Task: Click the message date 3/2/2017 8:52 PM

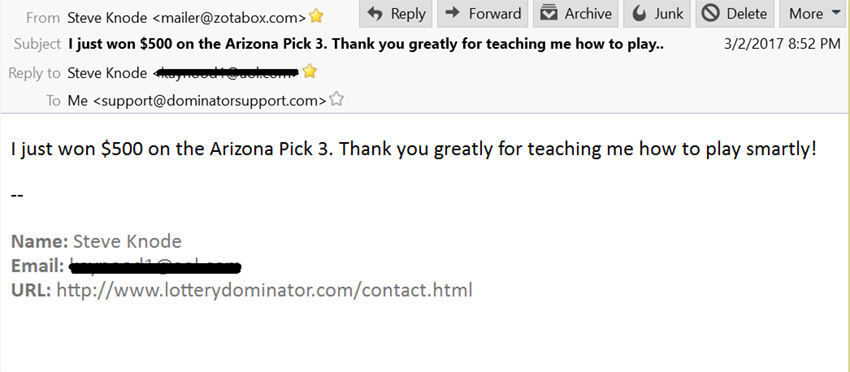Action: coord(782,44)
